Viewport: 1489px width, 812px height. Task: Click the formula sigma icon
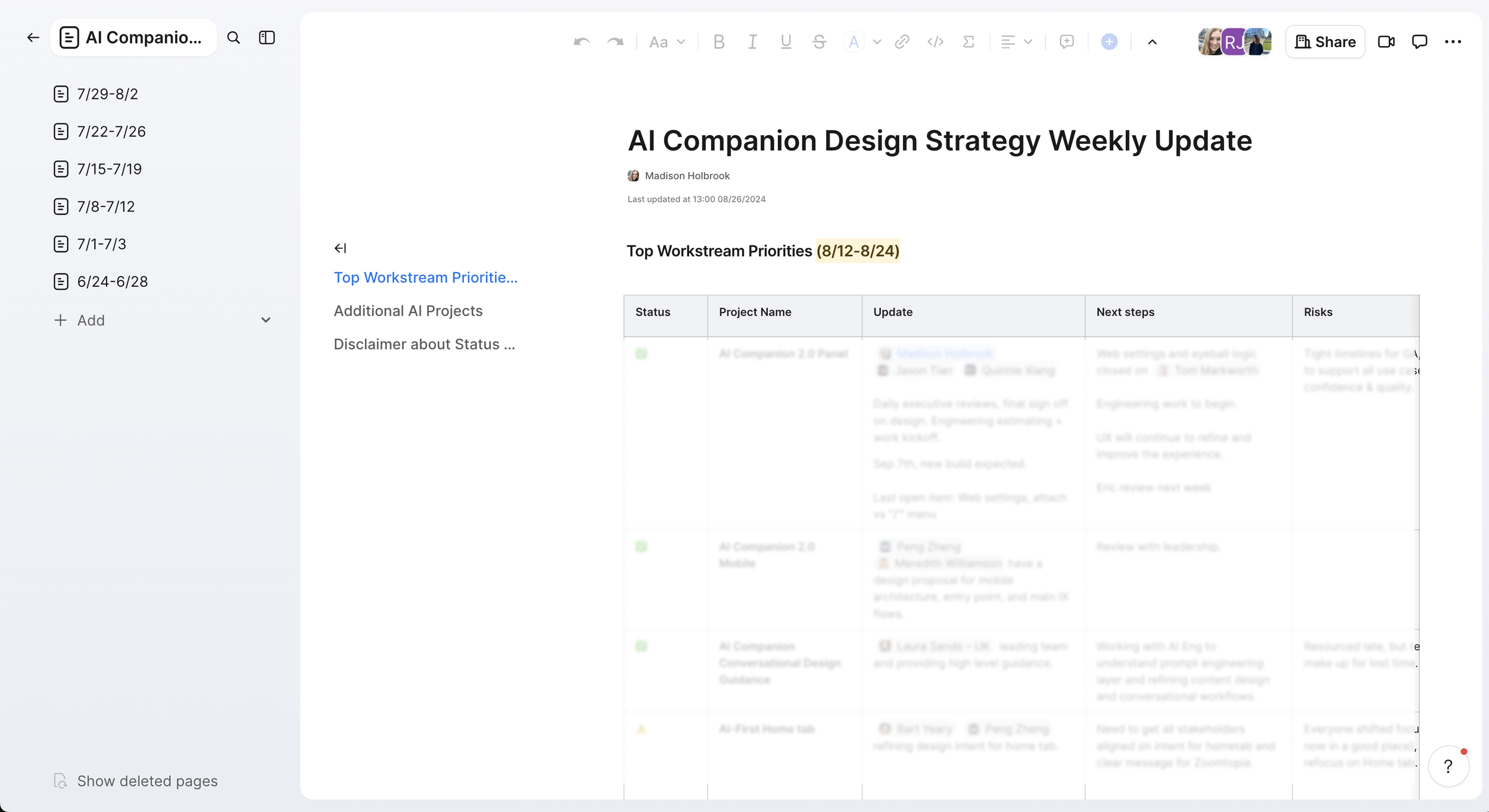tap(968, 42)
